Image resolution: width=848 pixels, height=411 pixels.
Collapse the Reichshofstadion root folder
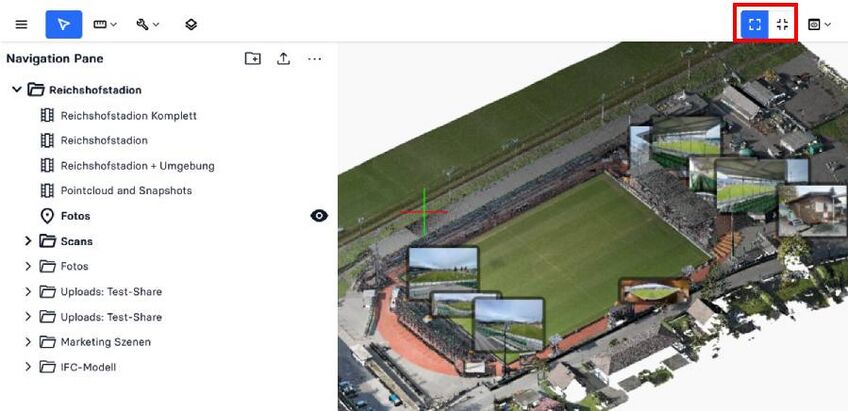coord(17,90)
